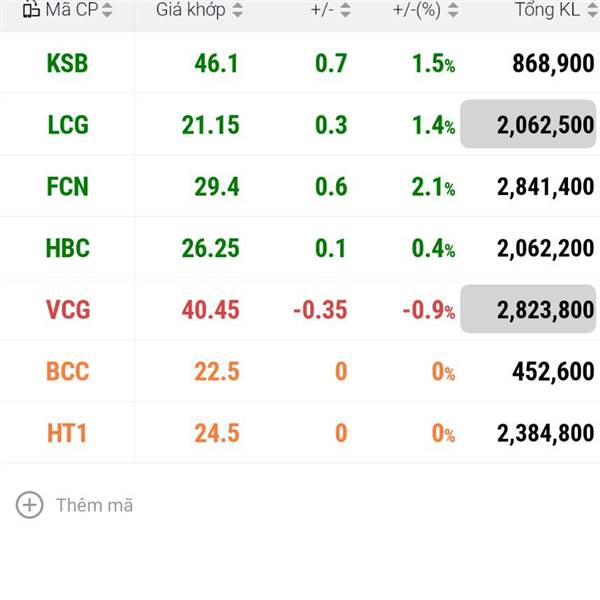Click VCG price 40.45
Image resolution: width=600 pixels, height=600 pixels.
click(210, 310)
